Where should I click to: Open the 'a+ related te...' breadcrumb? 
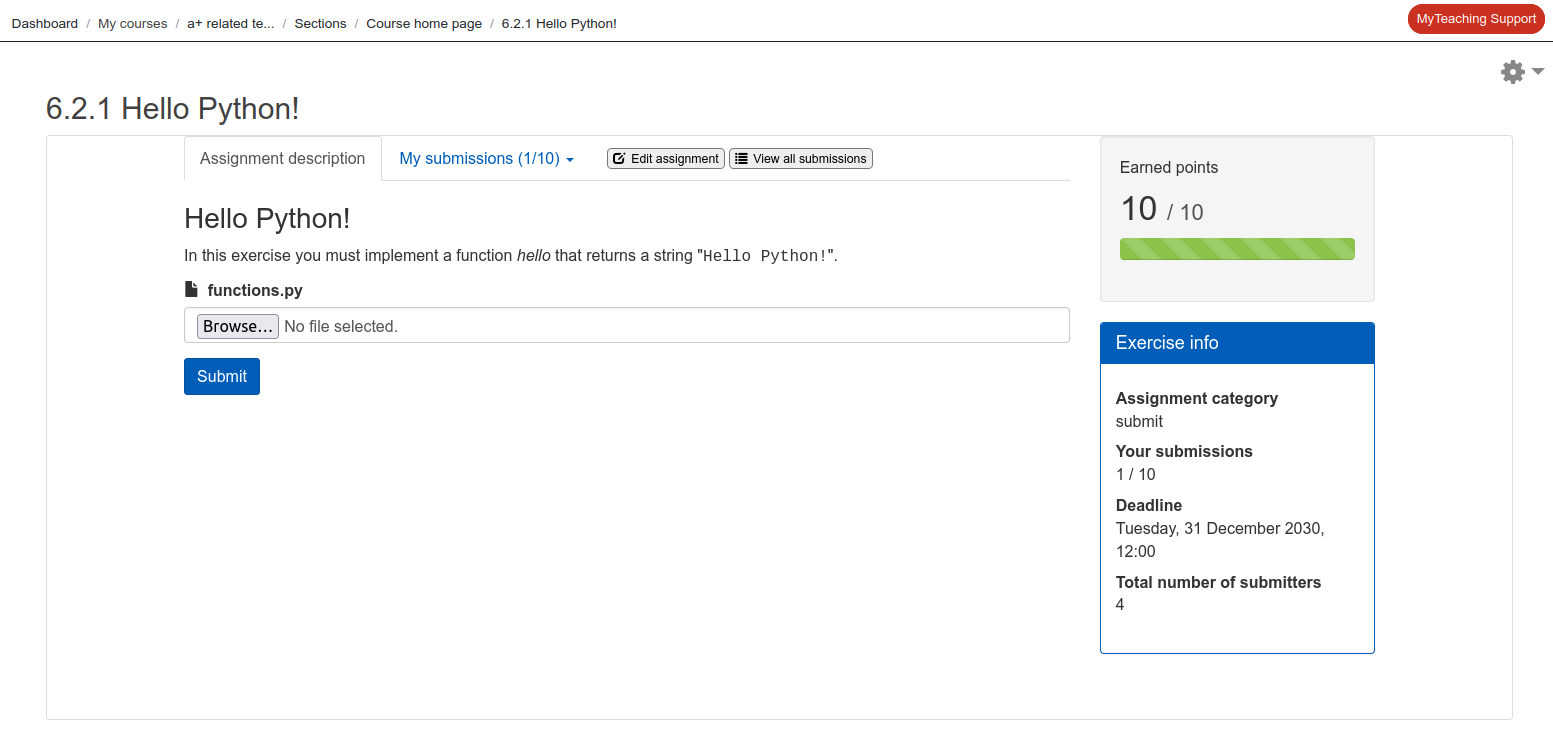pos(231,23)
